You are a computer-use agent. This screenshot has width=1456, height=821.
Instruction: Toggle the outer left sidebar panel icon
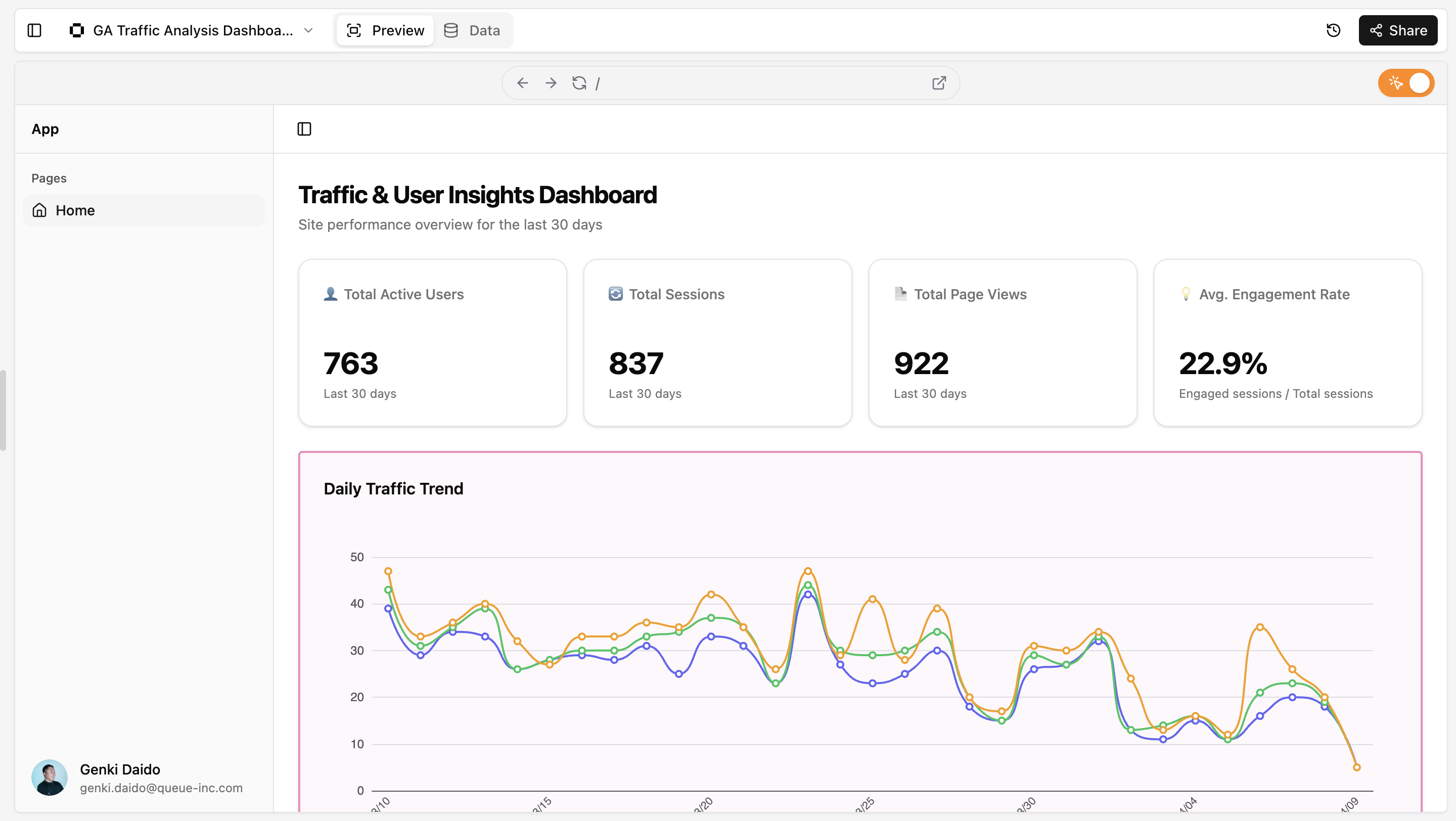(34, 30)
